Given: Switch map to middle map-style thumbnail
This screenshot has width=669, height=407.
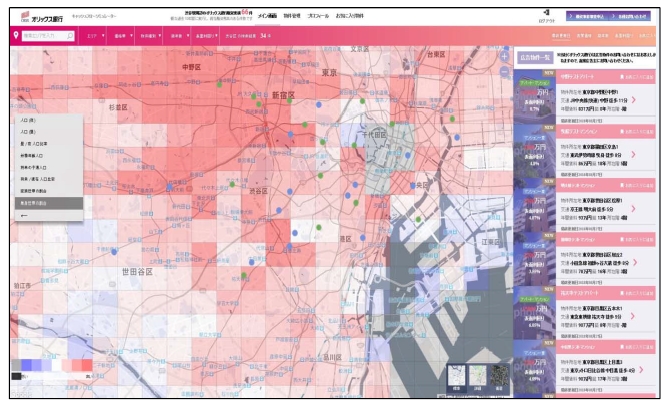Looking at the screenshot, I should pyautogui.click(x=477, y=377).
